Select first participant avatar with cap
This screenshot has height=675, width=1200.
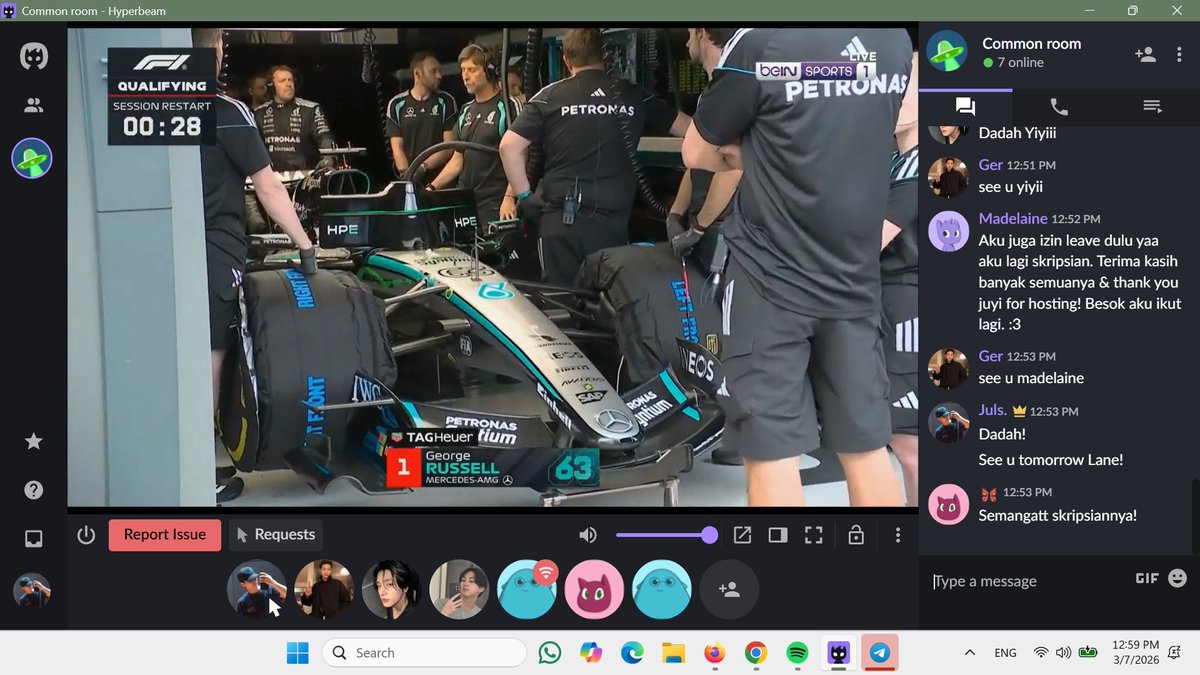pos(256,589)
